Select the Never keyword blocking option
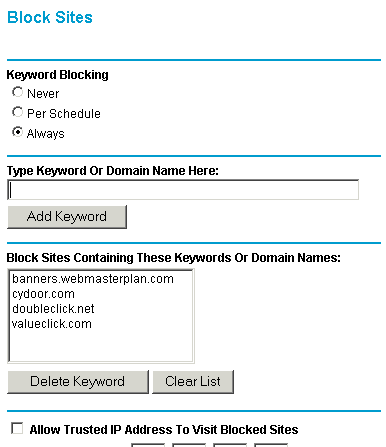The height and width of the screenshot is (447, 386). tap(17, 92)
